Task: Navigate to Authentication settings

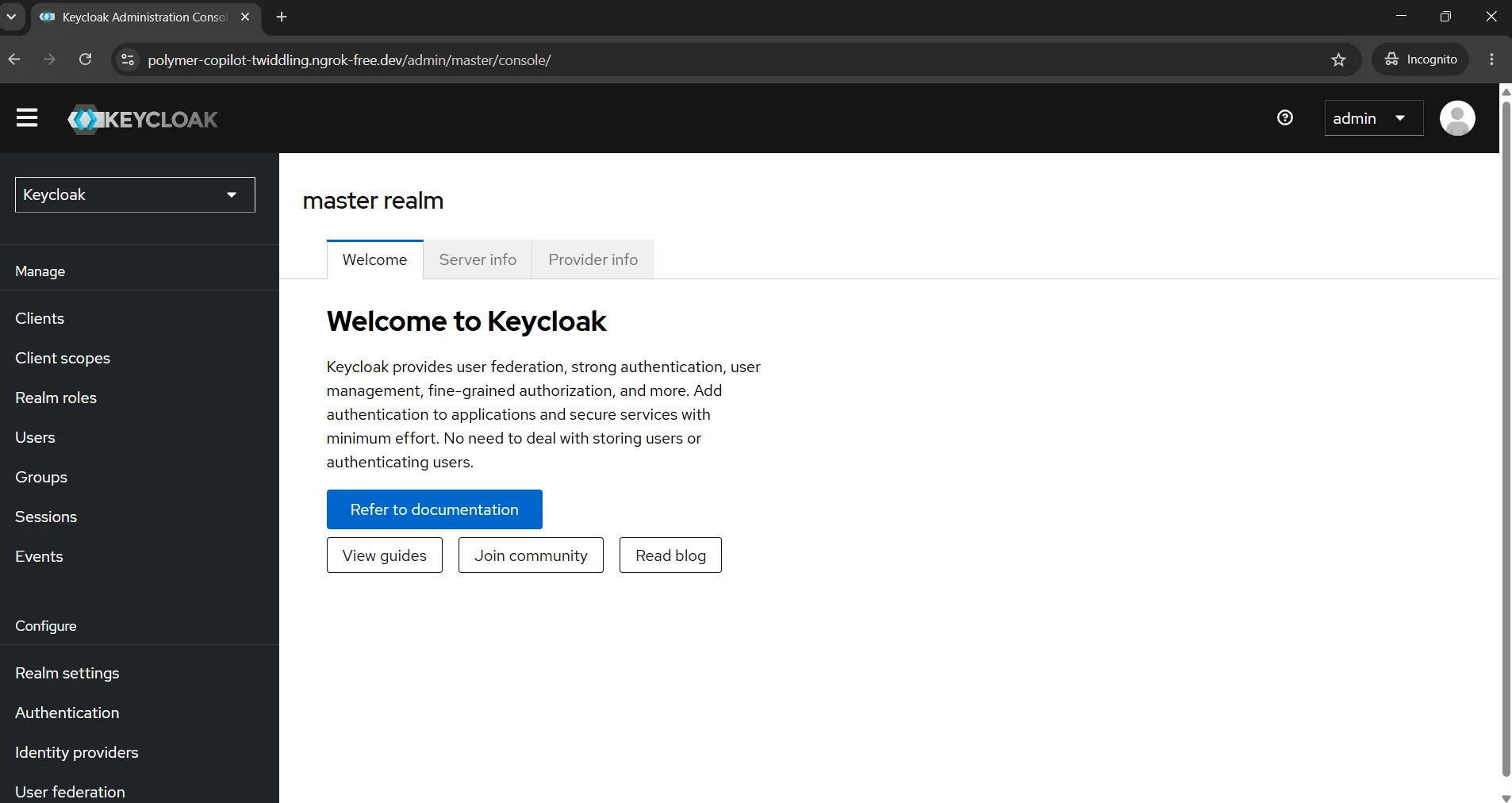Action: [x=67, y=713]
